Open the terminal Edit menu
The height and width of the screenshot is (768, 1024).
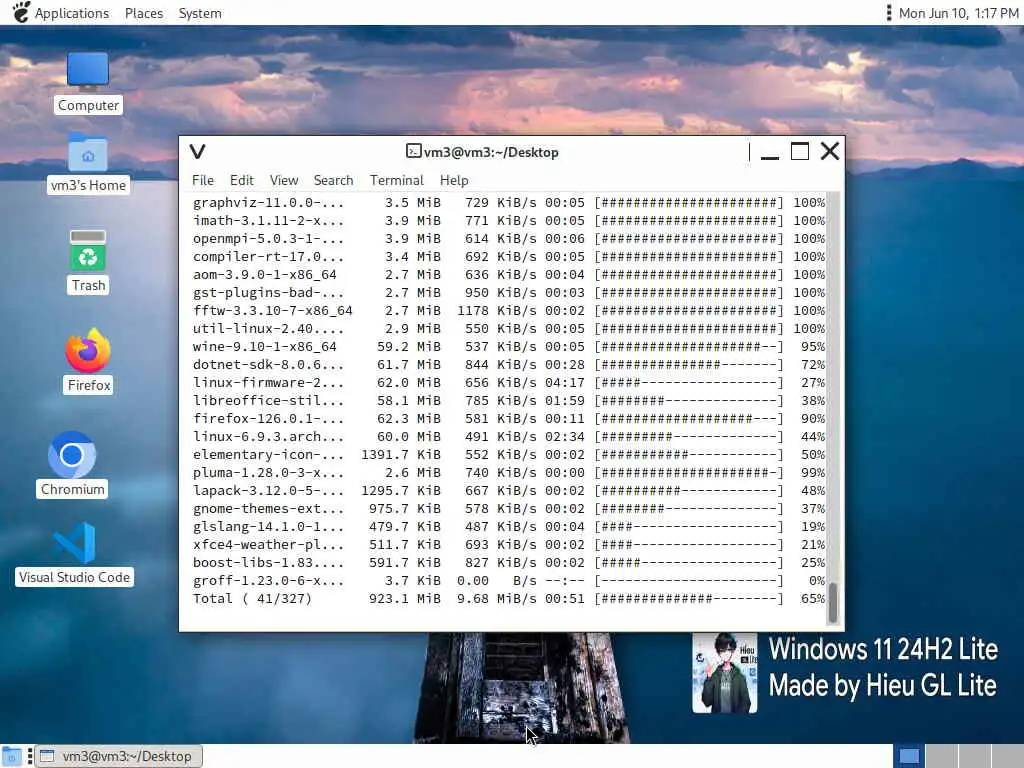coord(241,180)
